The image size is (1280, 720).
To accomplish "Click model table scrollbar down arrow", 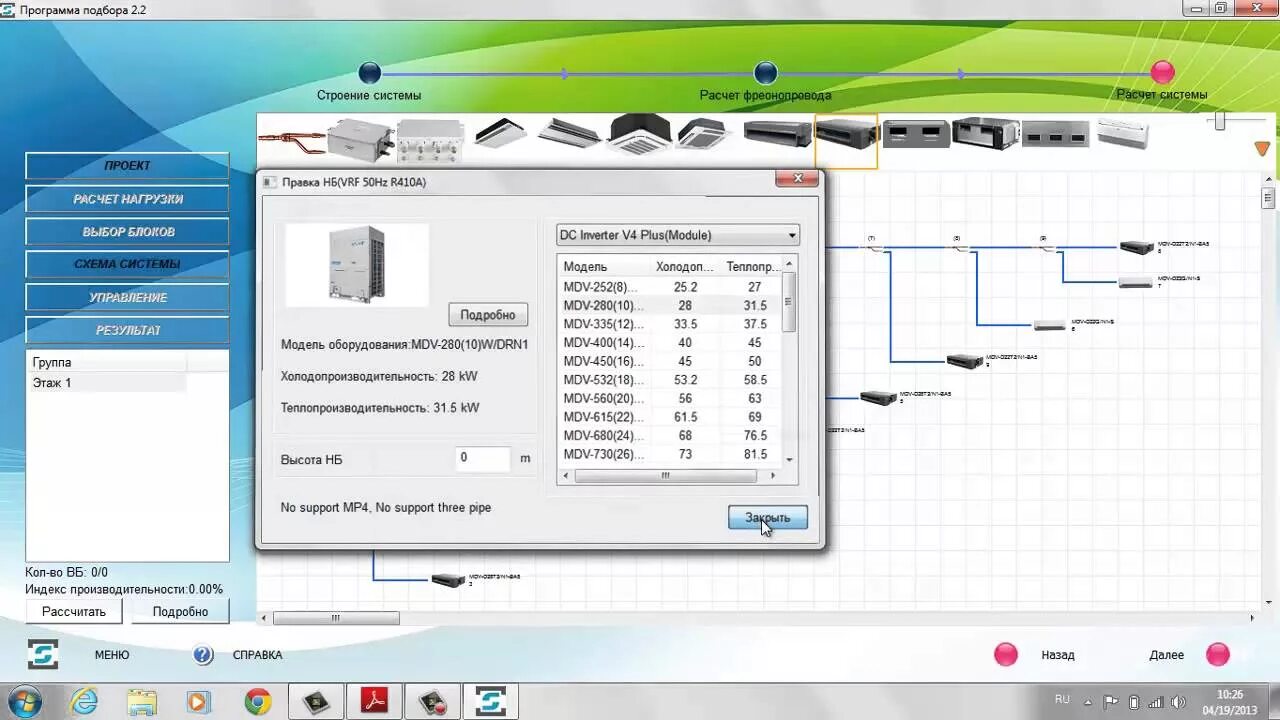I will 789,459.
